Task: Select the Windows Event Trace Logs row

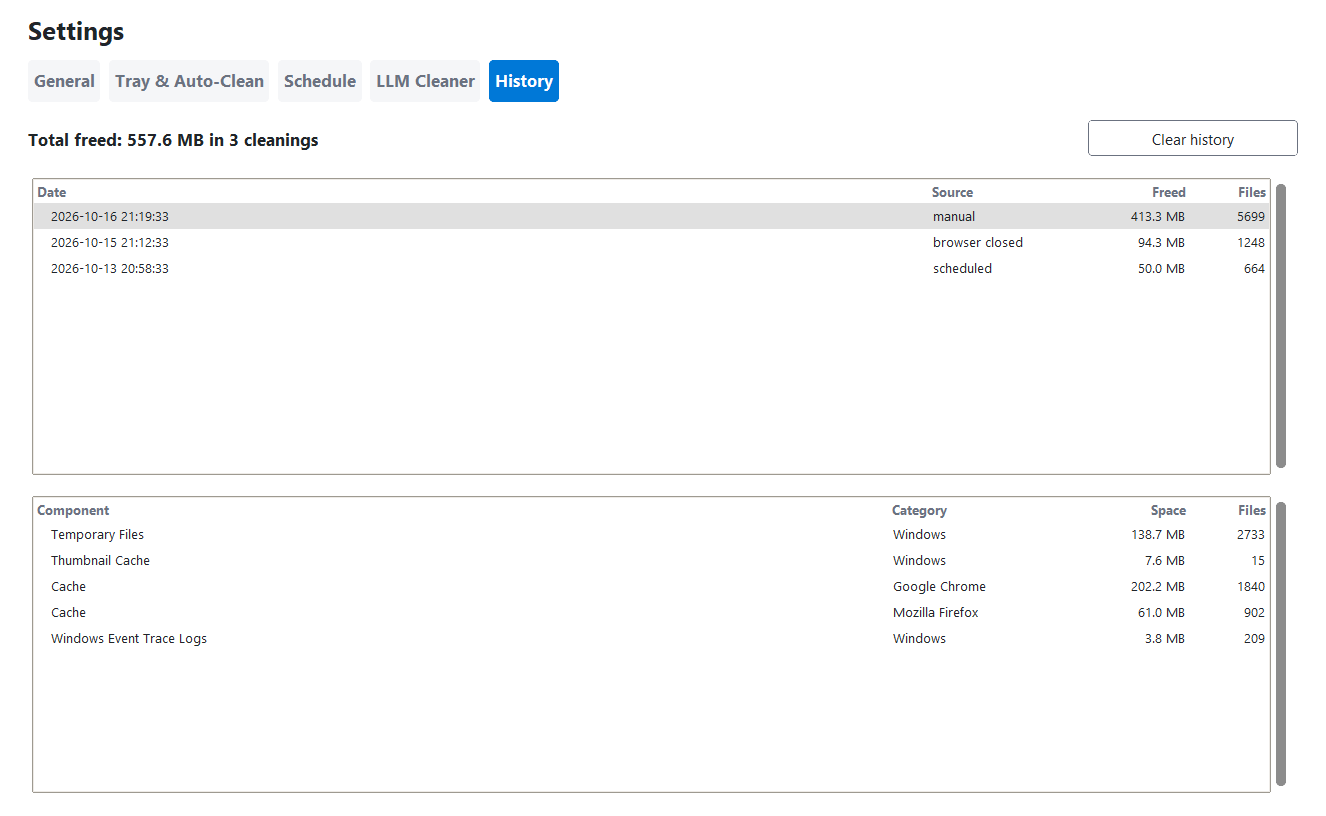Action: (x=652, y=638)
